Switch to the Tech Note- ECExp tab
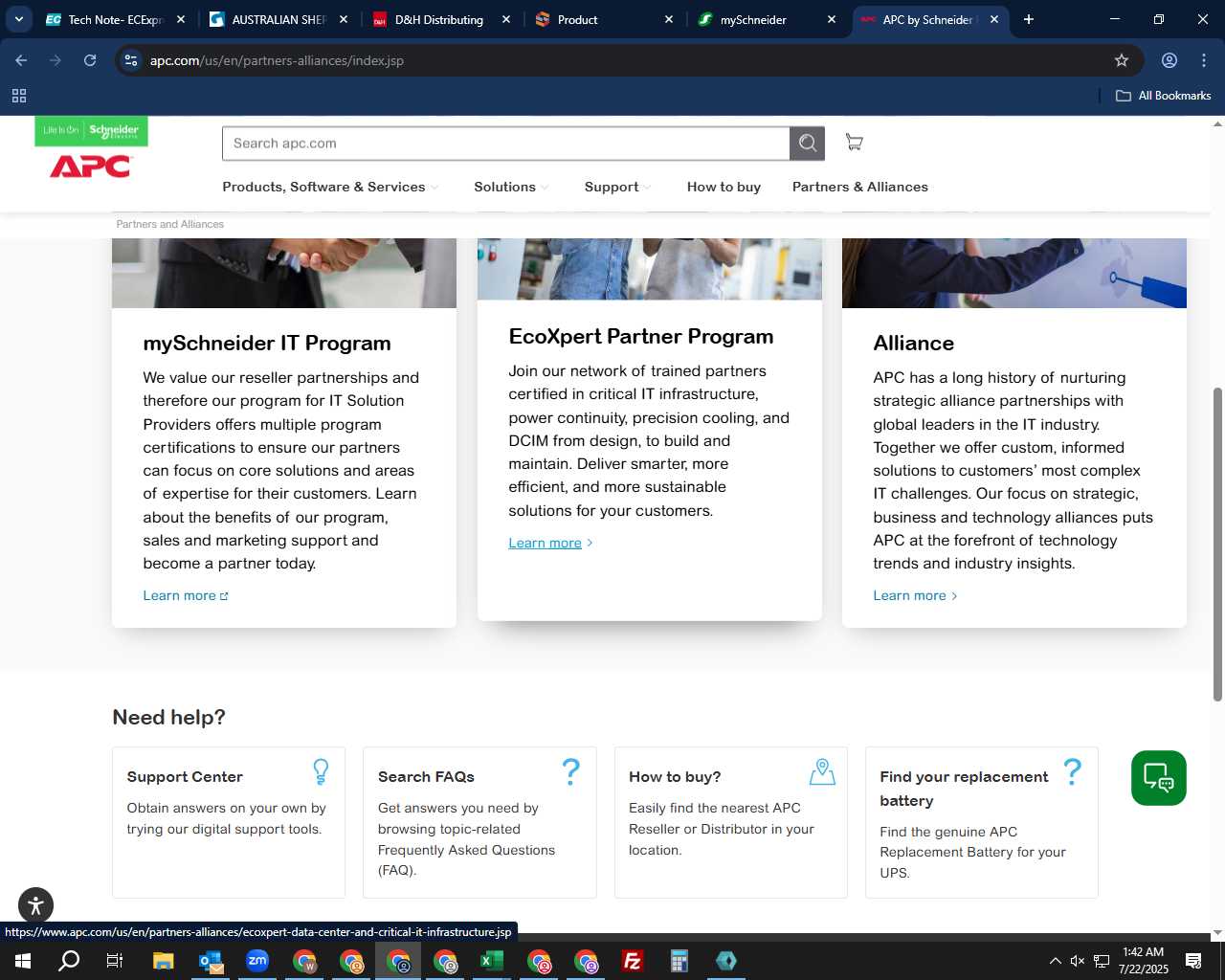The height and width of the screenshot is (980, 1225). coord(116,19)
